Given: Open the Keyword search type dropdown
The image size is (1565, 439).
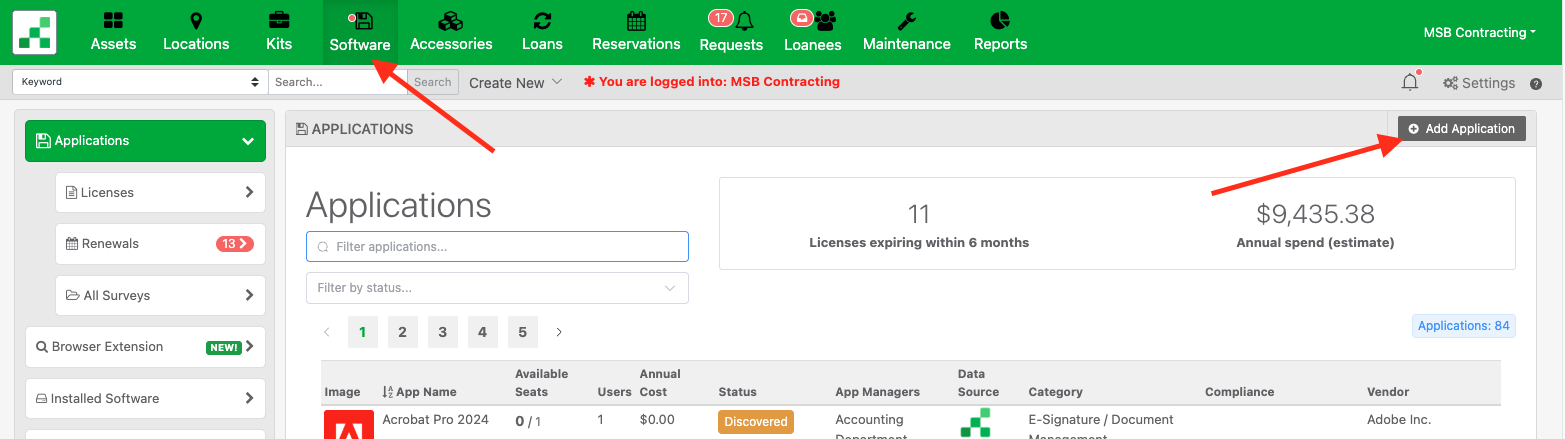Looking at the screenshot, I should click(140, 82).
